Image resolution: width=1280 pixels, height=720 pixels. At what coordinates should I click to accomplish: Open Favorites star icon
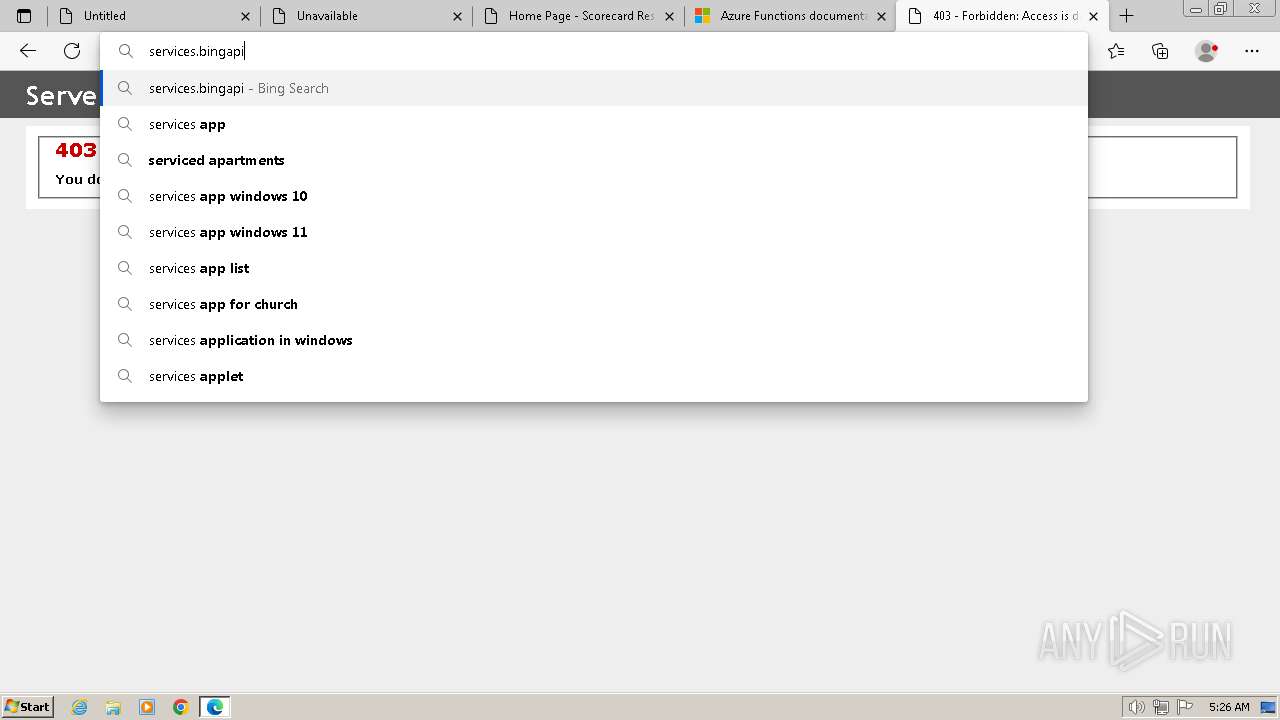(x=1116, y=51)
